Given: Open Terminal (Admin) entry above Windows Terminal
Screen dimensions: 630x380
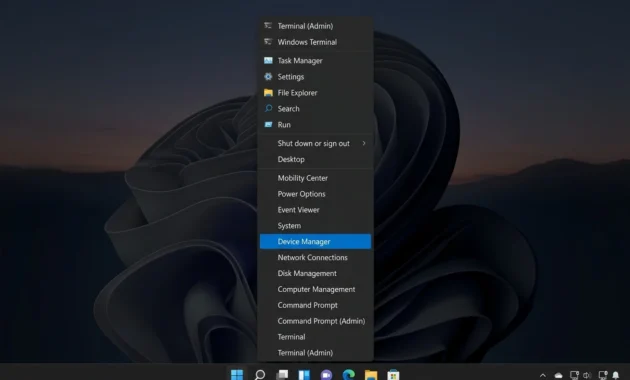Looking at the screenshot, I should tap(315, 26).
